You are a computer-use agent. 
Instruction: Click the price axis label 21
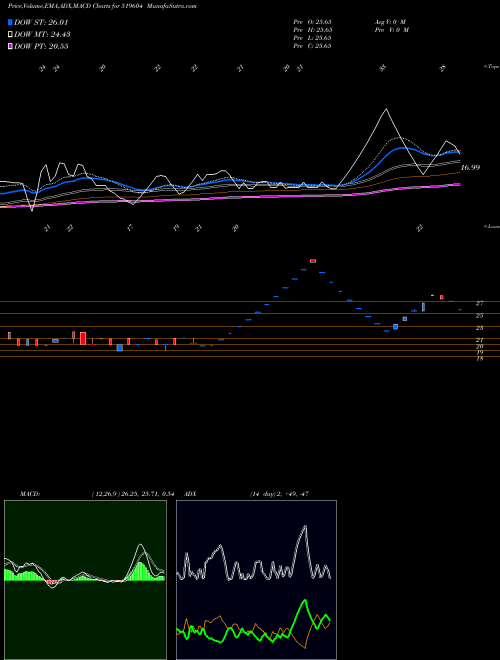click(x=479, y=340)
